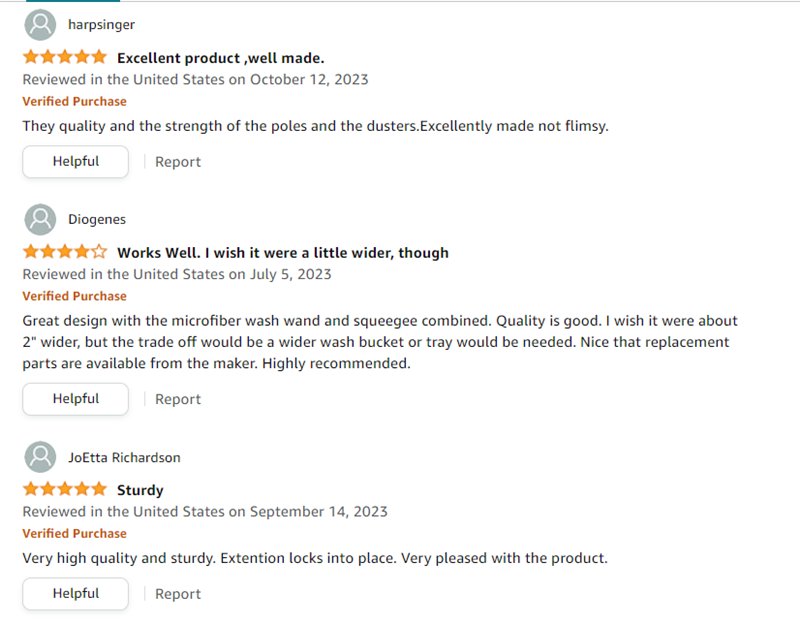Click JoEtta Richardson's profile avatar icon

(40, 457)
